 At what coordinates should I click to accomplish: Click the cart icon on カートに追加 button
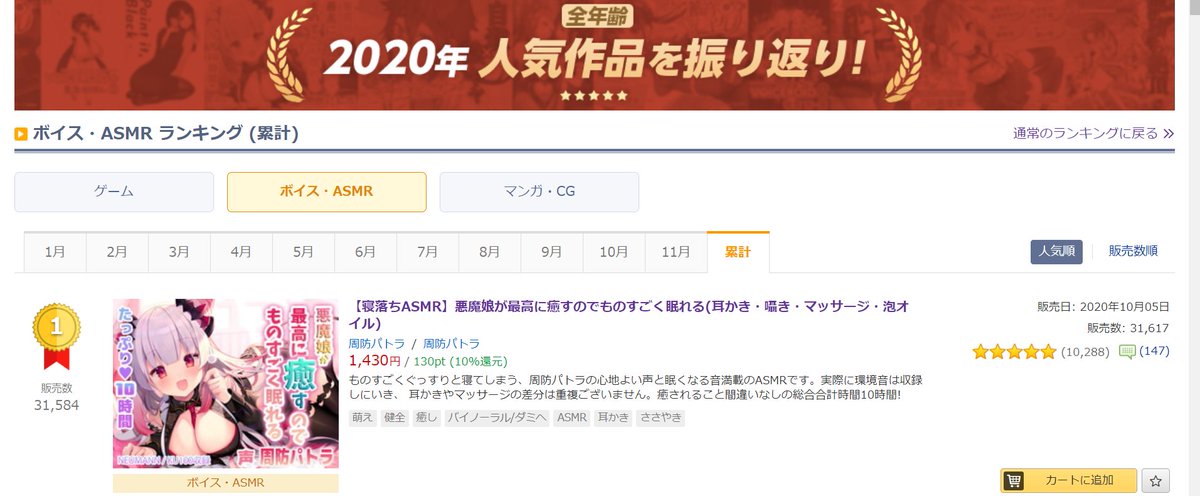click(1014, 481)
